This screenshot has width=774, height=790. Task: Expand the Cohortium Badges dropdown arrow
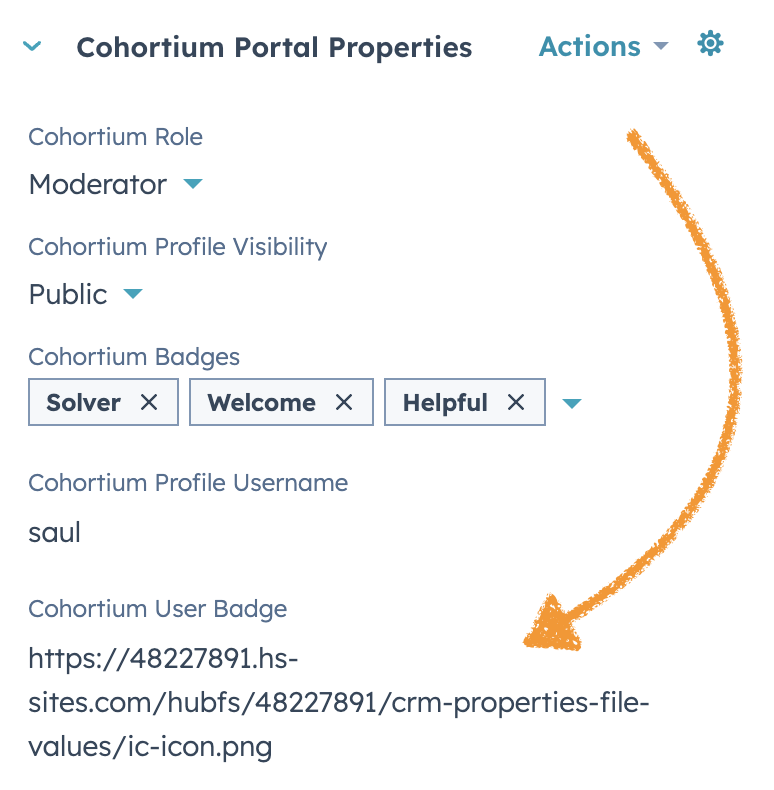[572, 403]
